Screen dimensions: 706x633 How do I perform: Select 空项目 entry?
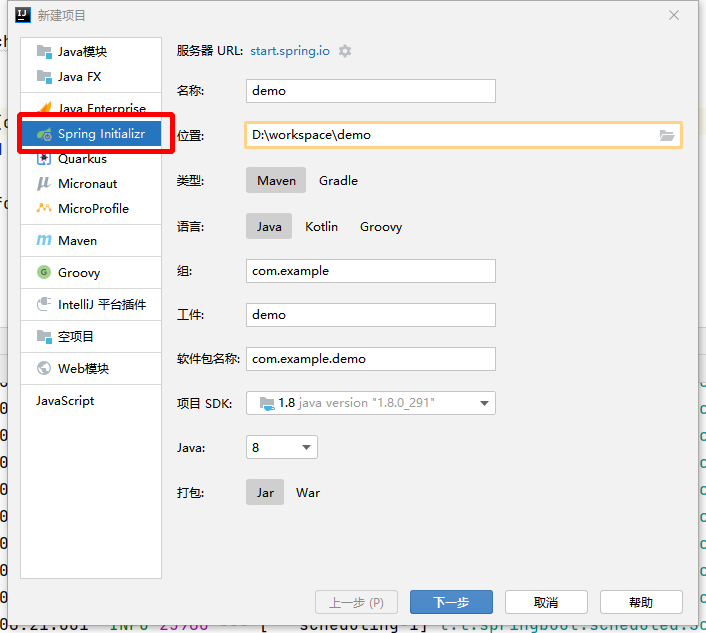(x=91, y=336)
